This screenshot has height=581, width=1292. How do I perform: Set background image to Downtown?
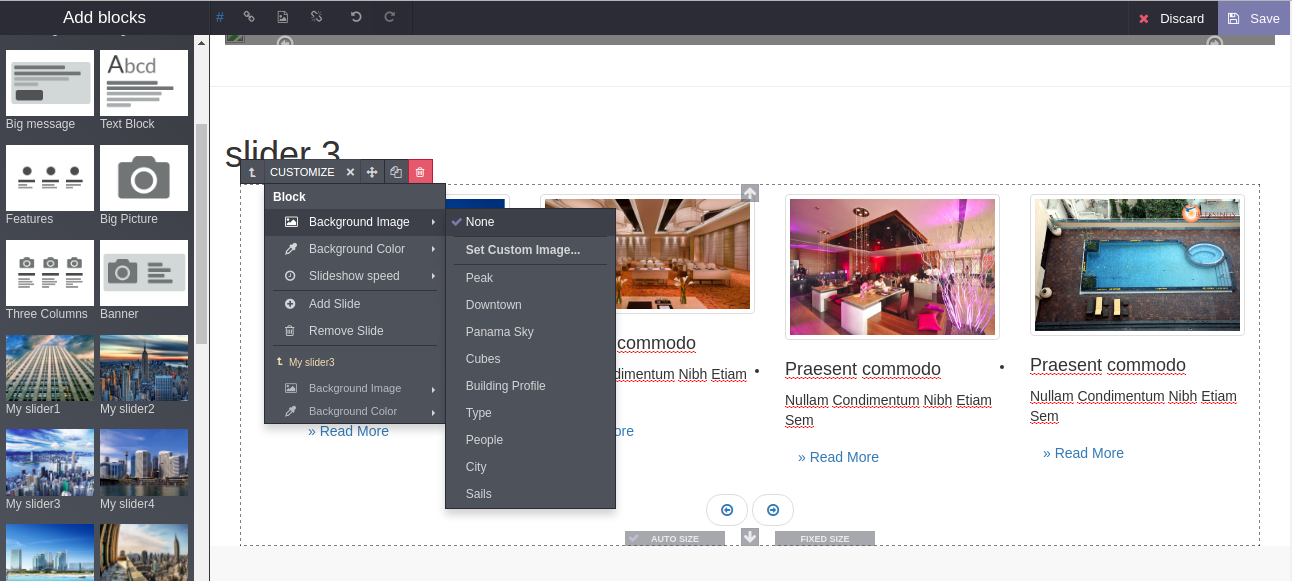tap(530, 305)
